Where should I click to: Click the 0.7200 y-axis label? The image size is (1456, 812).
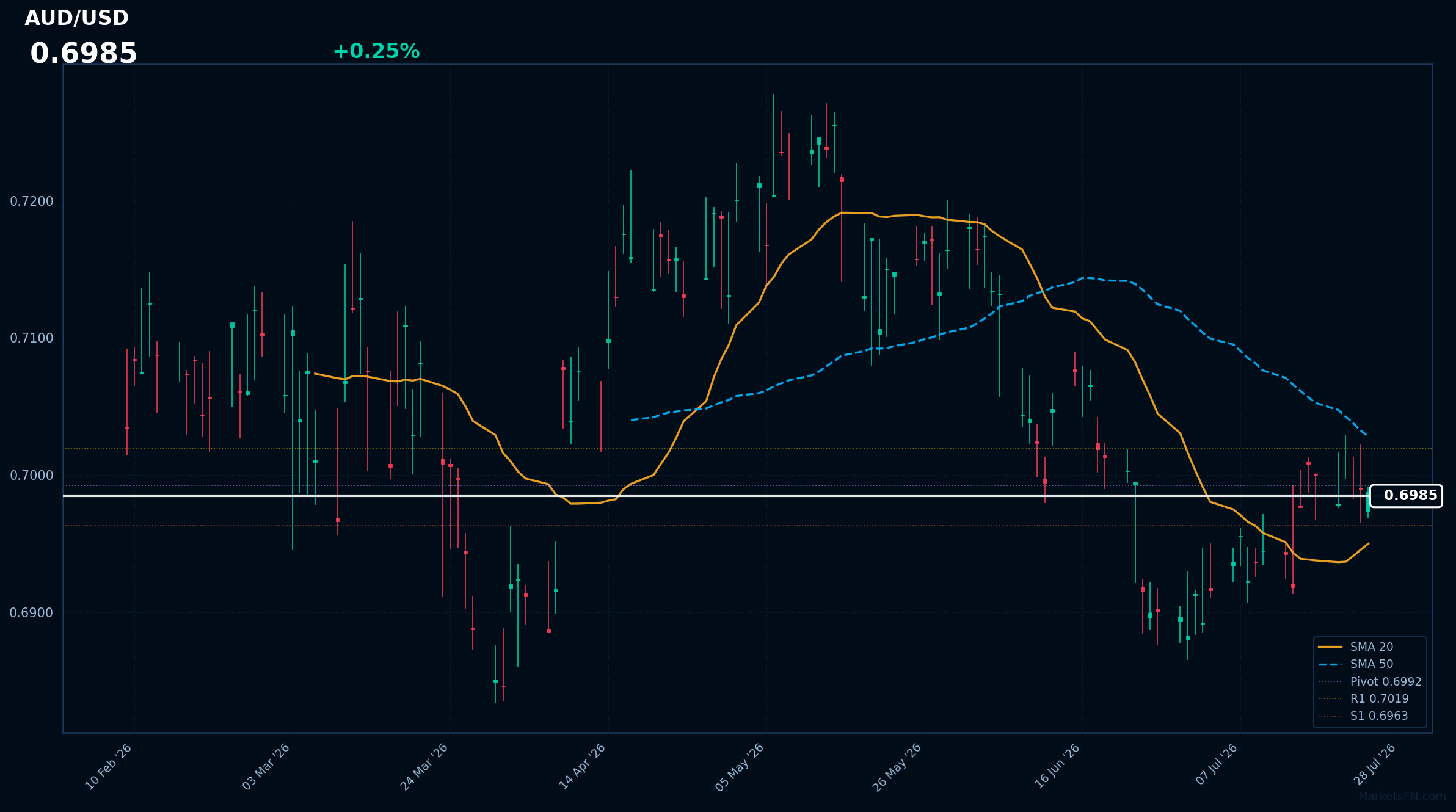coord(32,201)
